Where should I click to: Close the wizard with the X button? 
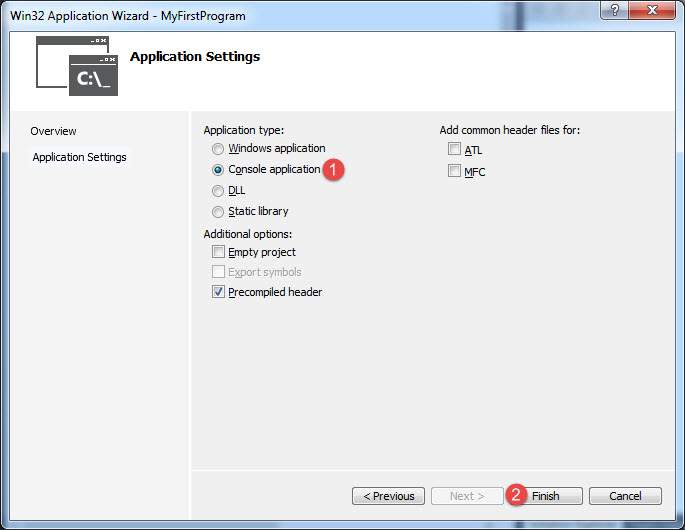pos(652,10)
